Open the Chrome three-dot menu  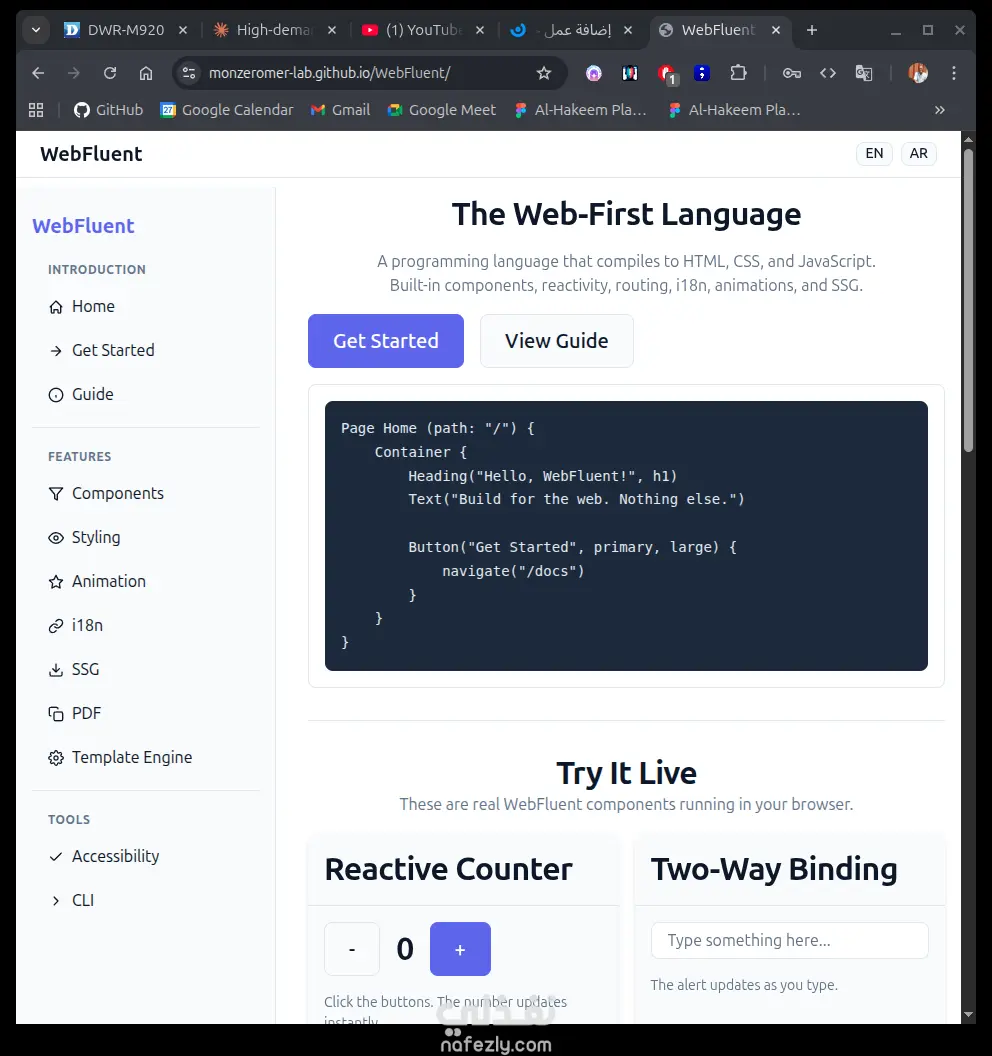click(x=954, y=73)
